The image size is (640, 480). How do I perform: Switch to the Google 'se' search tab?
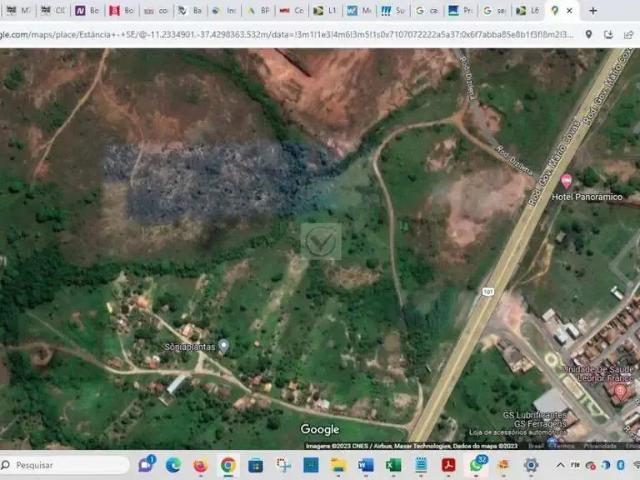click(x=494, y=11)
